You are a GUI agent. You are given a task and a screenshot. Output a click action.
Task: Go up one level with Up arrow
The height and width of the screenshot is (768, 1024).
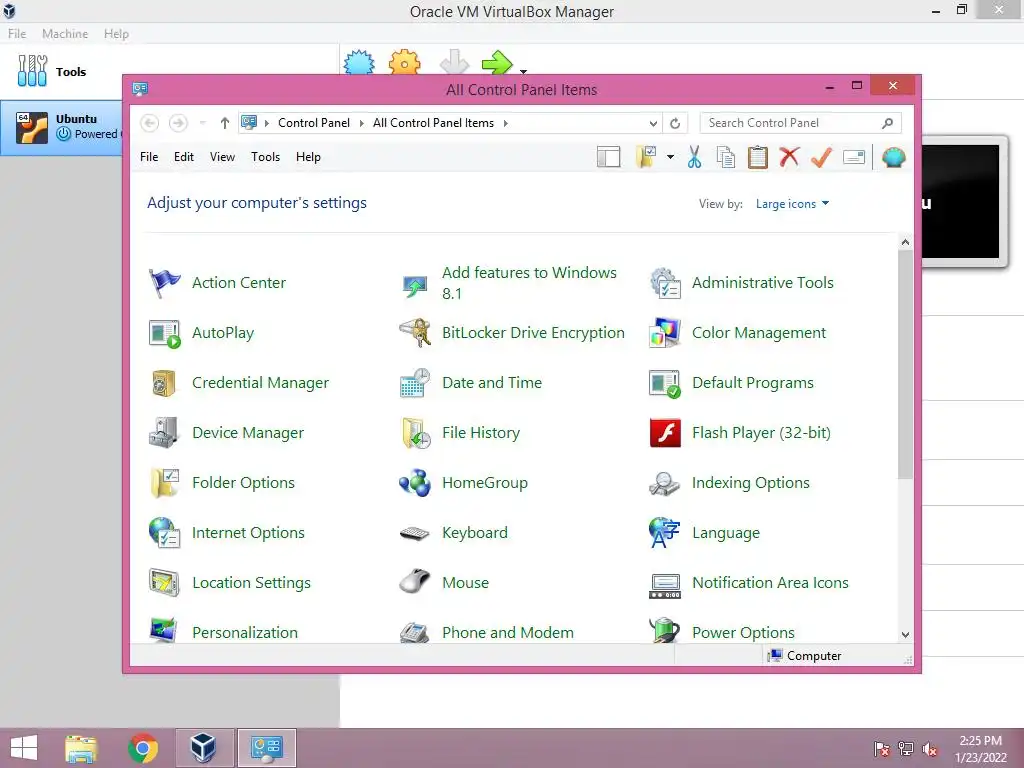tap(225, 123)
